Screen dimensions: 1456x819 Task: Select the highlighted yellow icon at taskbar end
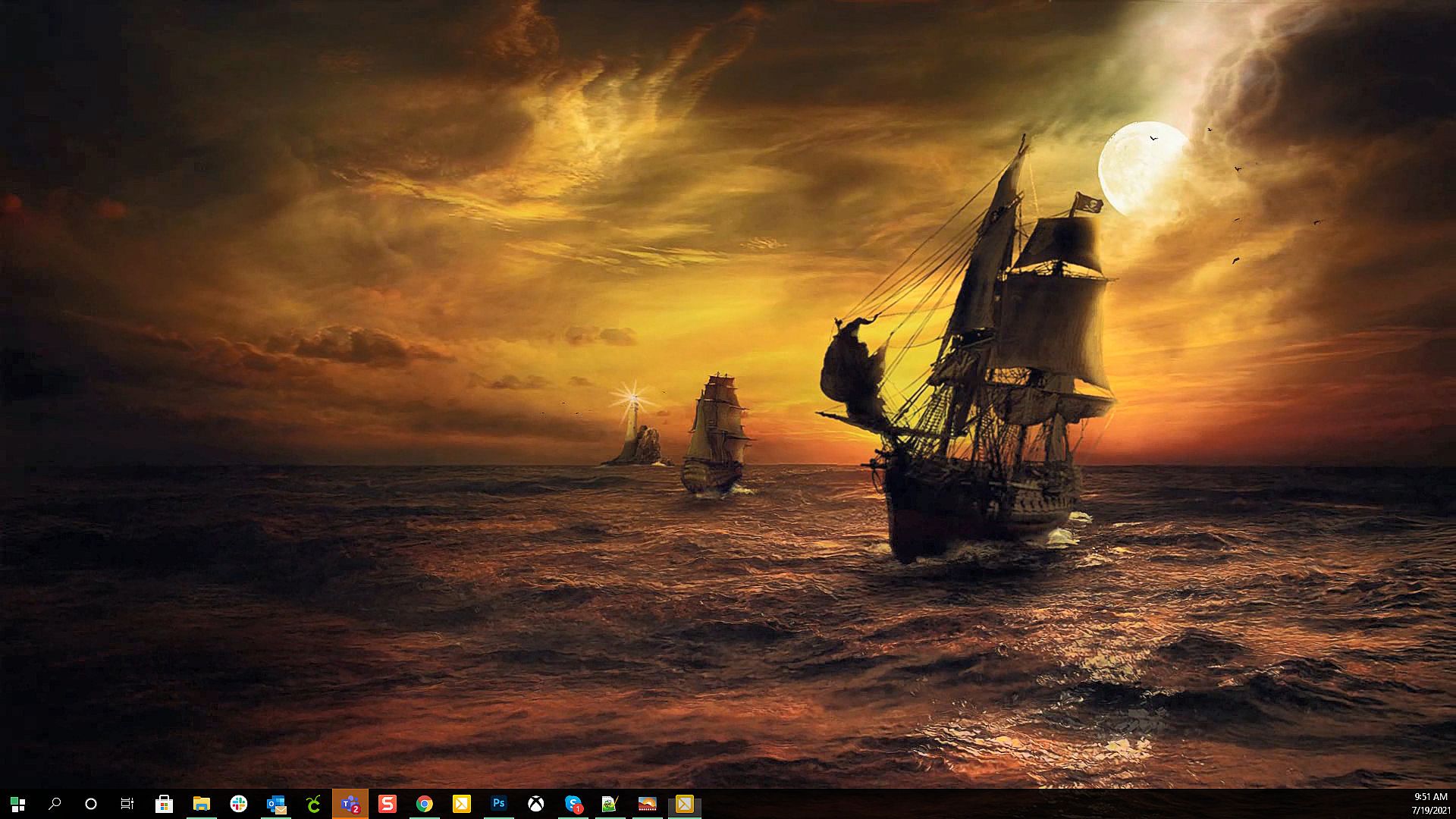(x=684, y=804)
